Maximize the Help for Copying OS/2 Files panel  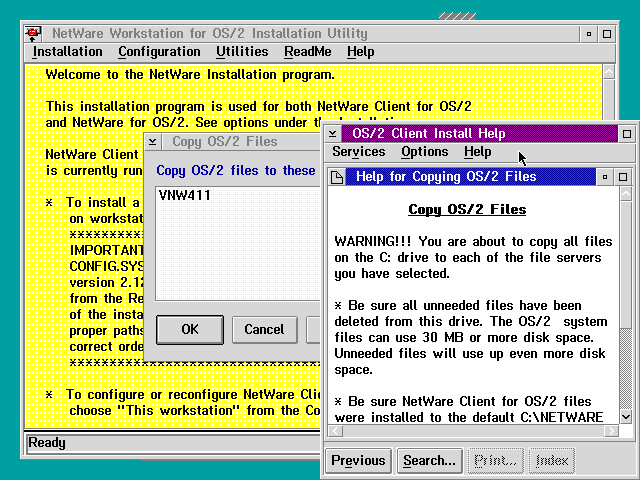pyautogui.click(x=623, y=177)
